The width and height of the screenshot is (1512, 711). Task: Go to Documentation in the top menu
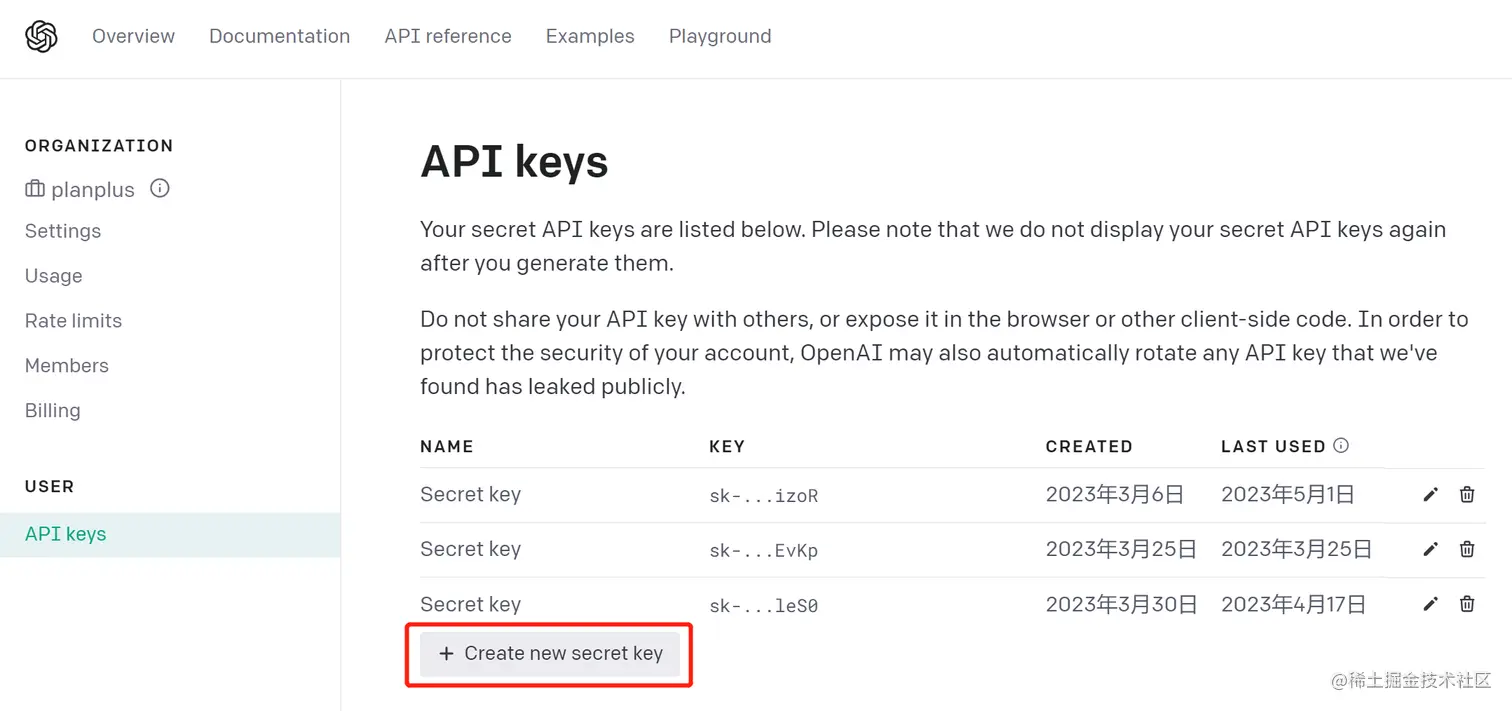pyautogui.click(x=279, y=36)
